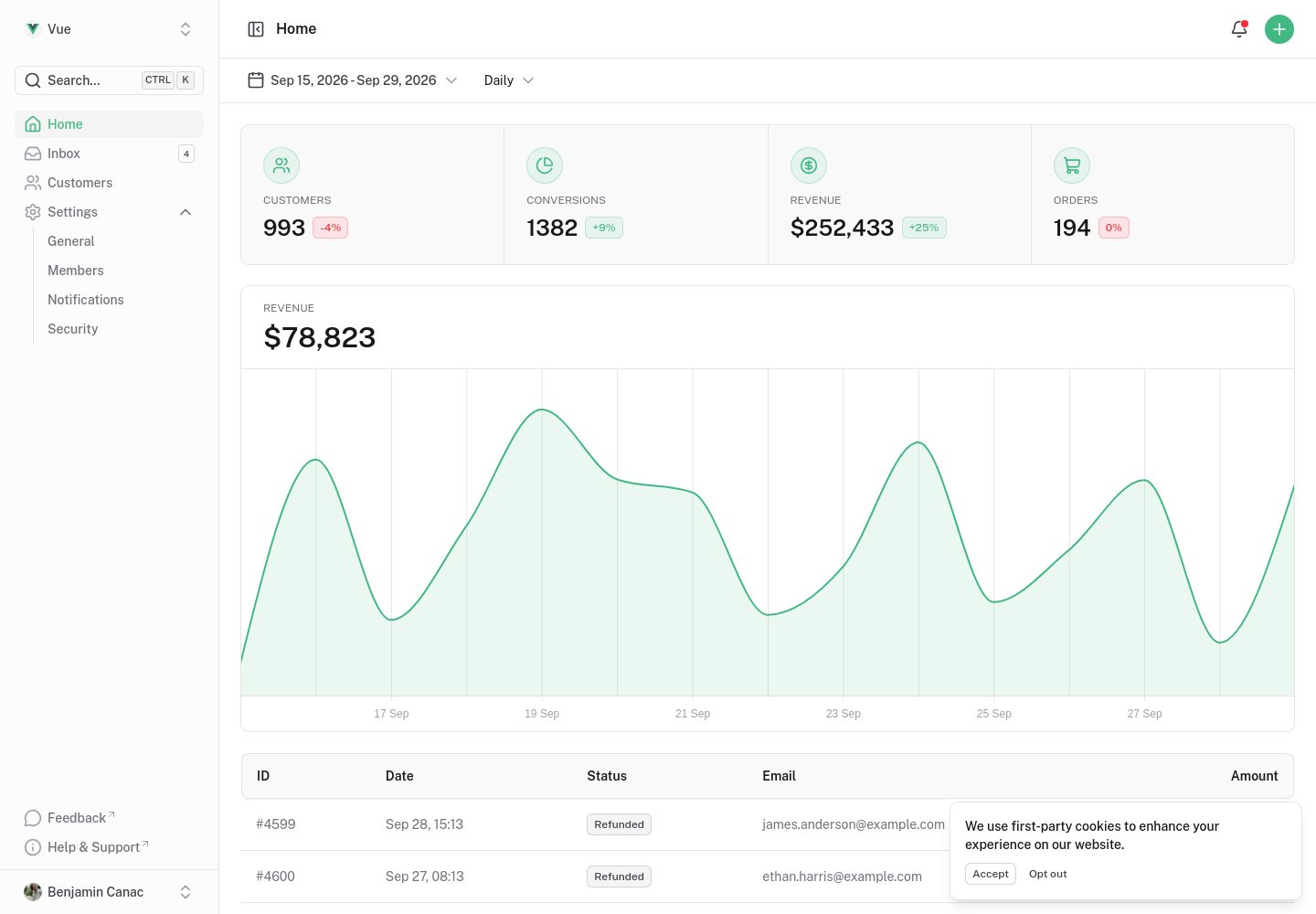
Task: Collapse the Settings section chevron
Action: coord(186,212)
